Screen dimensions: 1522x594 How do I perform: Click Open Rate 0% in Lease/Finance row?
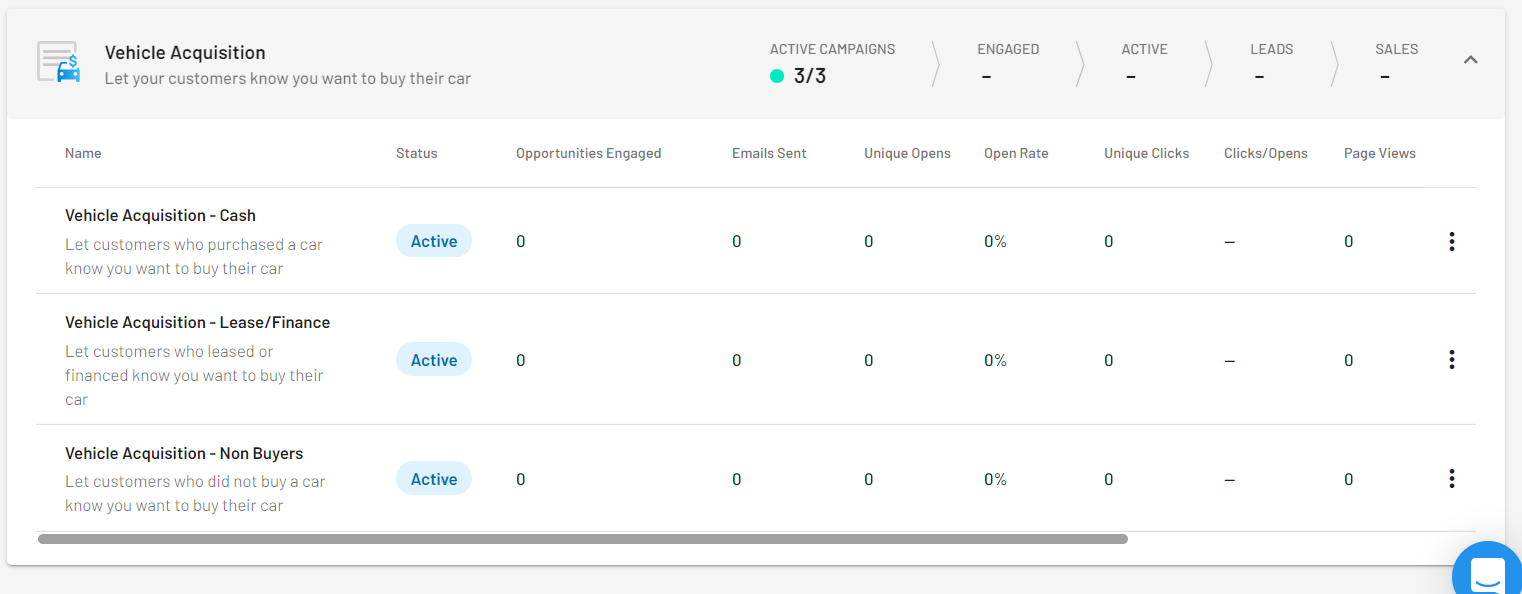coord(995,360)
